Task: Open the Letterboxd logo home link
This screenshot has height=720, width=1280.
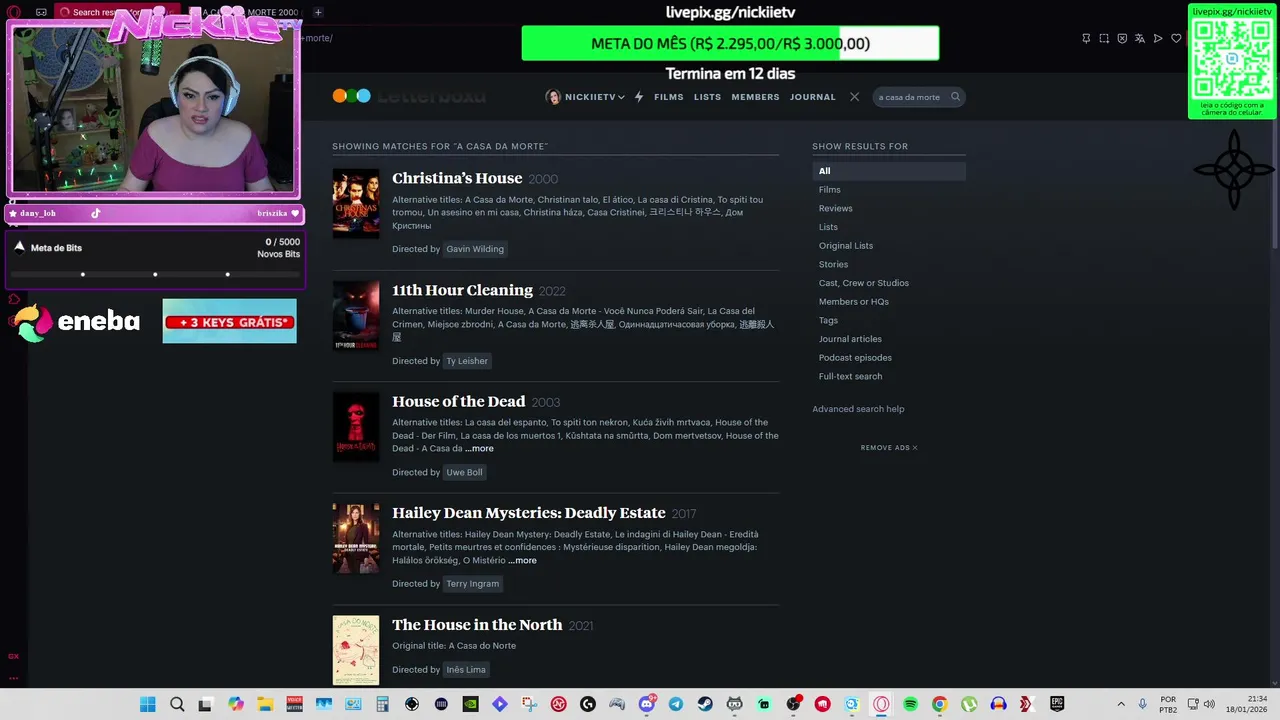Action: 409,96
